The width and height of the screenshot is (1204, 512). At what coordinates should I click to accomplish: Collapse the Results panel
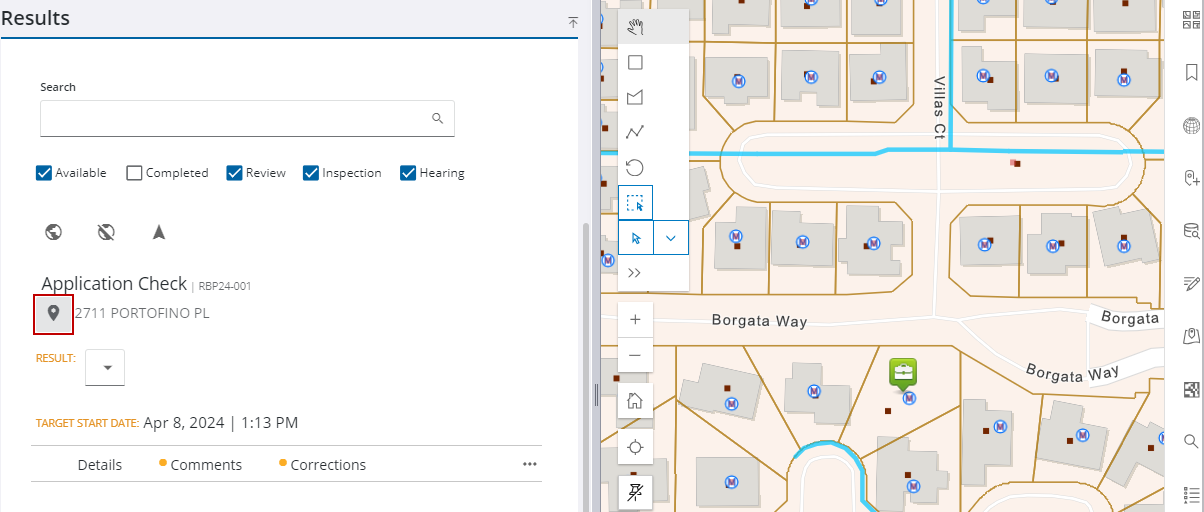[573, 22]
